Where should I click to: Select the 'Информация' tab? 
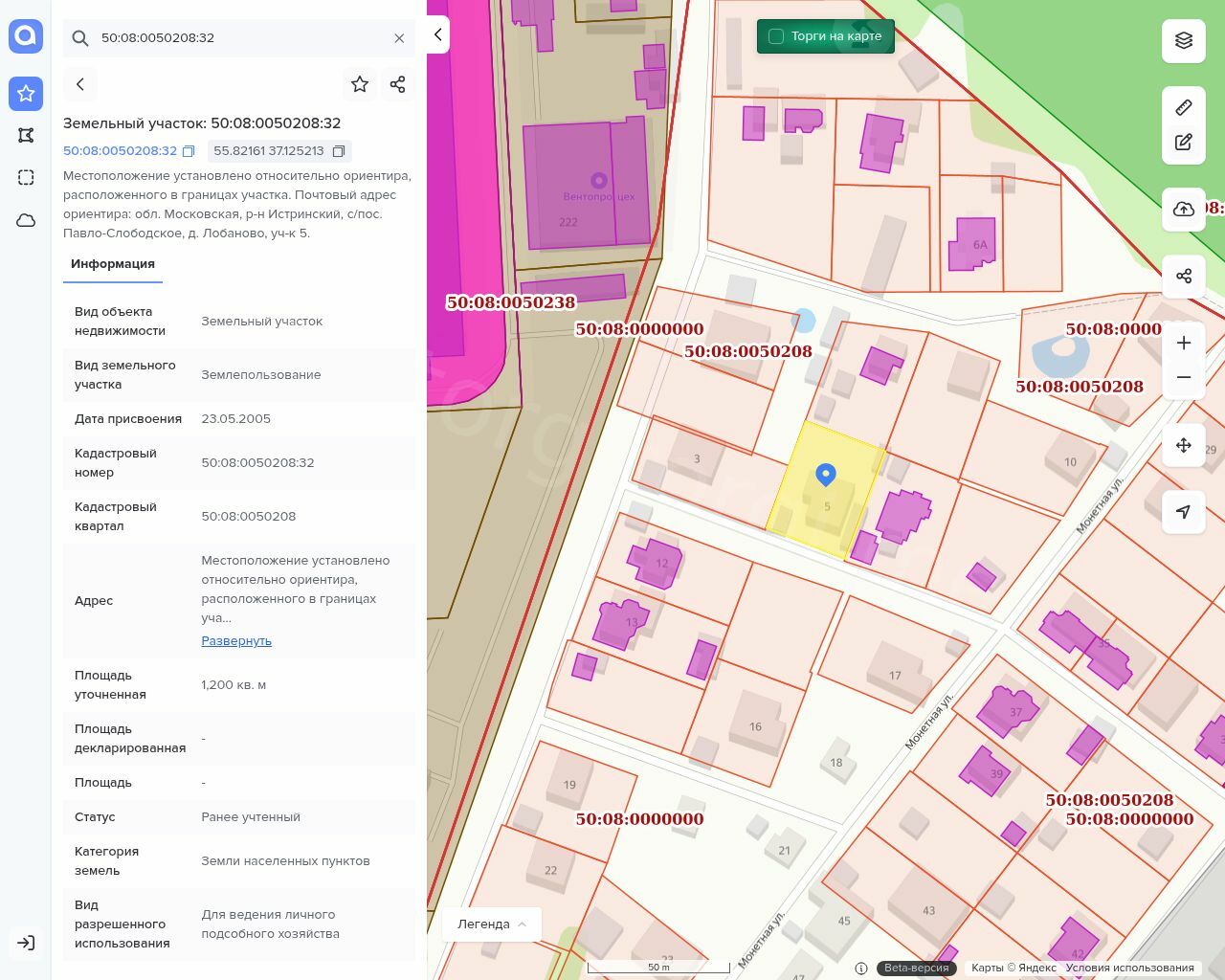113,264
